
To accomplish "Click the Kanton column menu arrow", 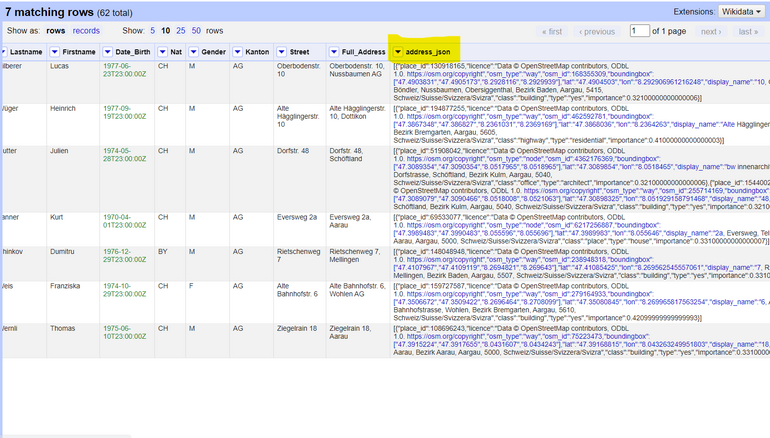I will 238,50.
